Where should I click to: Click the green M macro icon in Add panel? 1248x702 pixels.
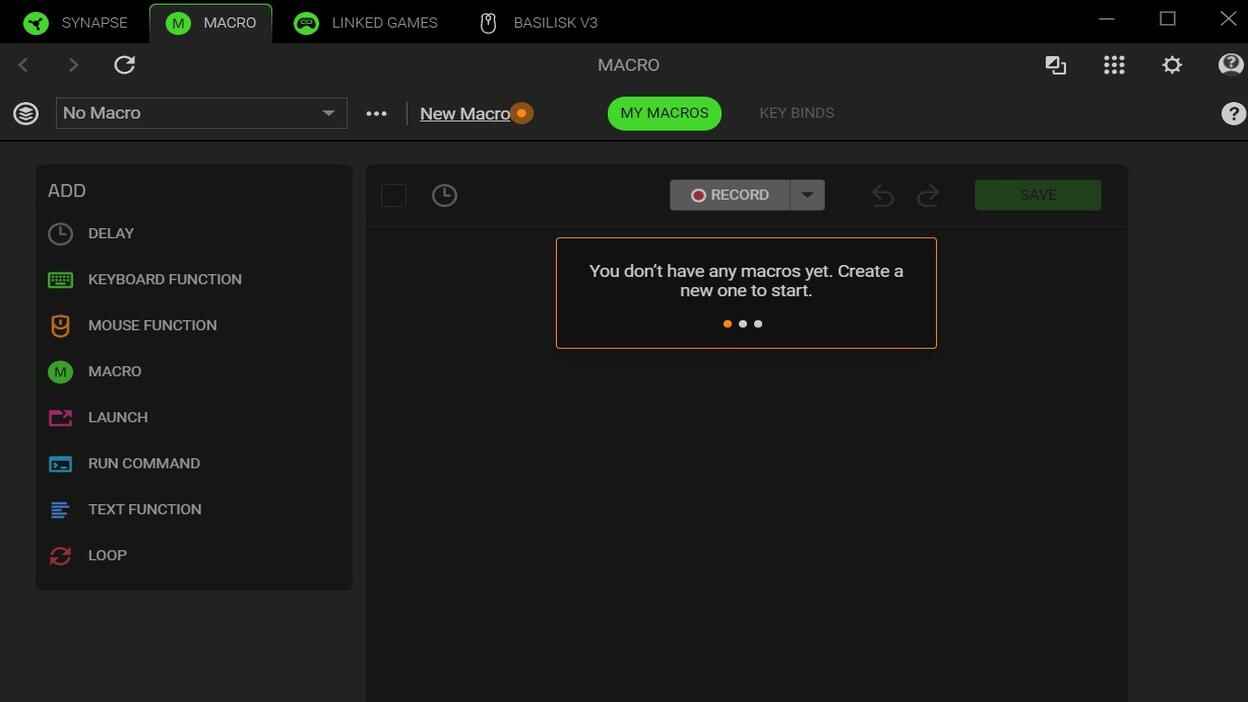(x=60, y=372)
